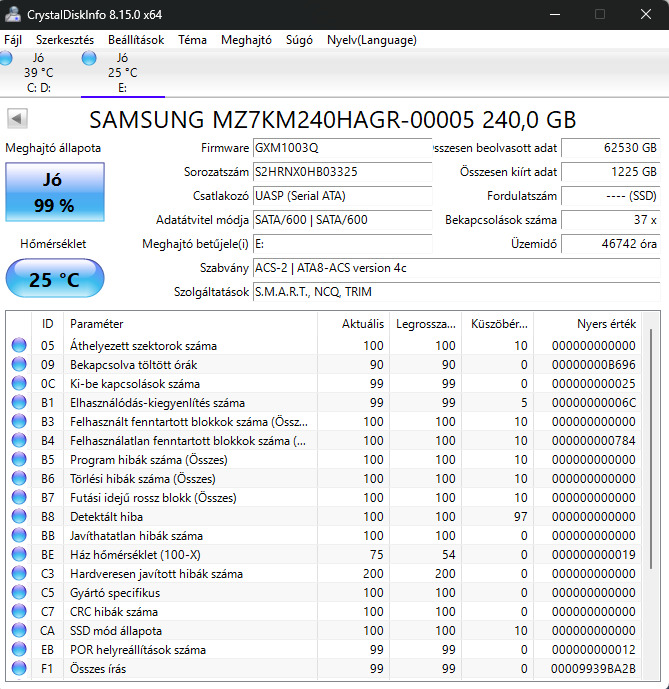Viewport: 669px width, 689px height.
Task: Click the ID column header
Action: pos(47,324)
